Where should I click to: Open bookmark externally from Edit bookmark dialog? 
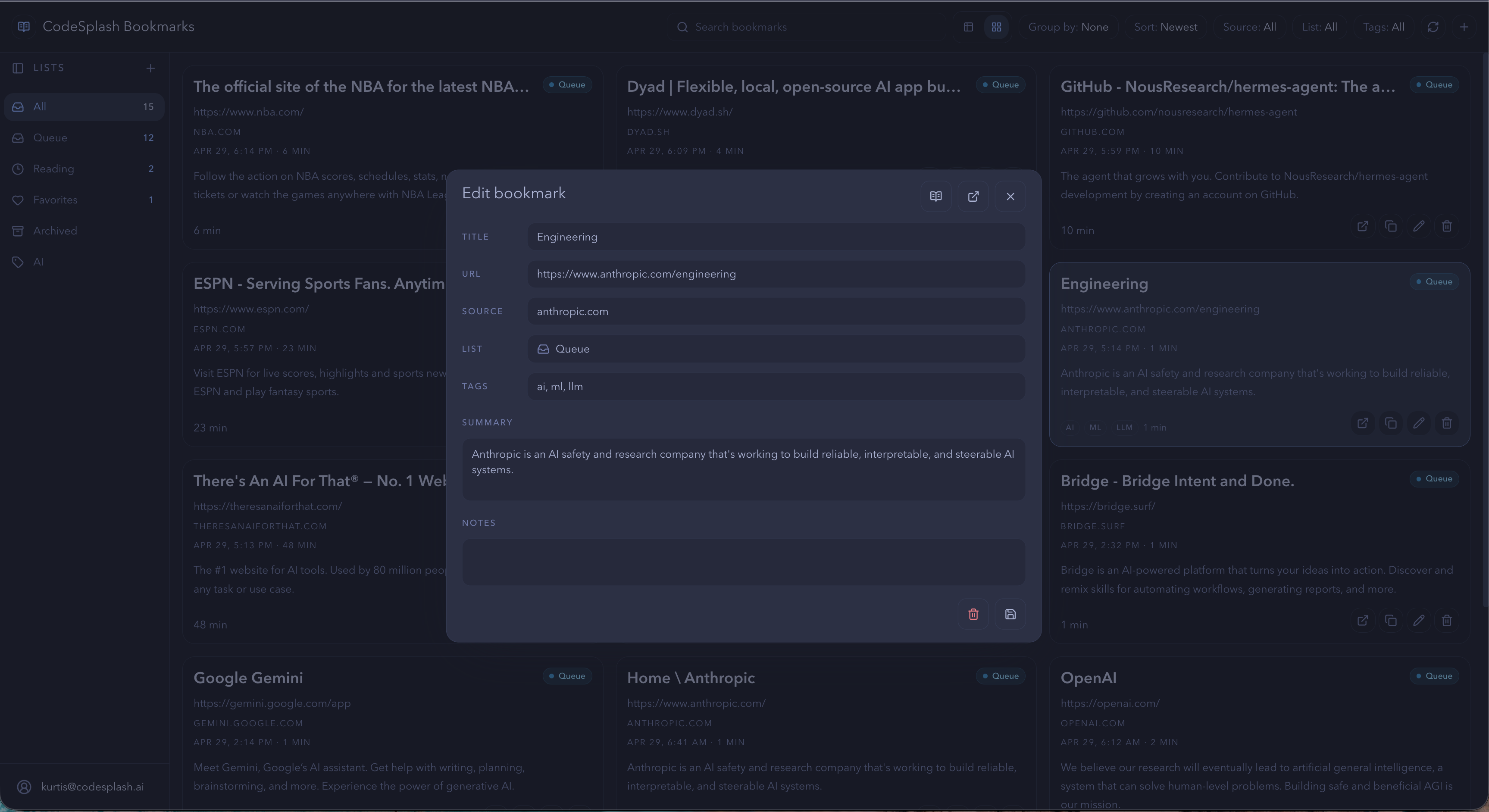[x=973, y=197]
